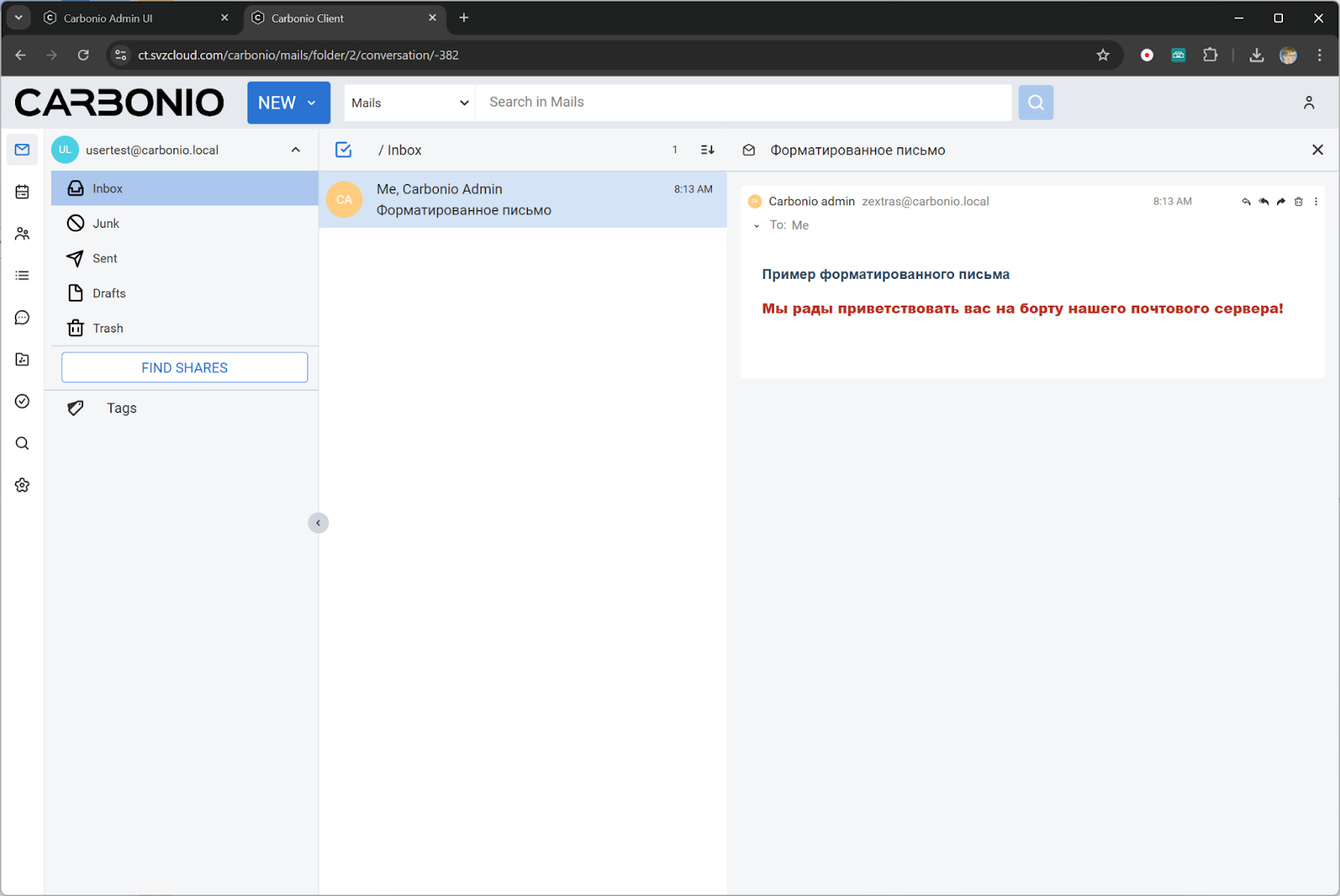This screenshot has height=896, width=1340.
Task: Open the Chats module icon
Action: (x=23, y=317)
